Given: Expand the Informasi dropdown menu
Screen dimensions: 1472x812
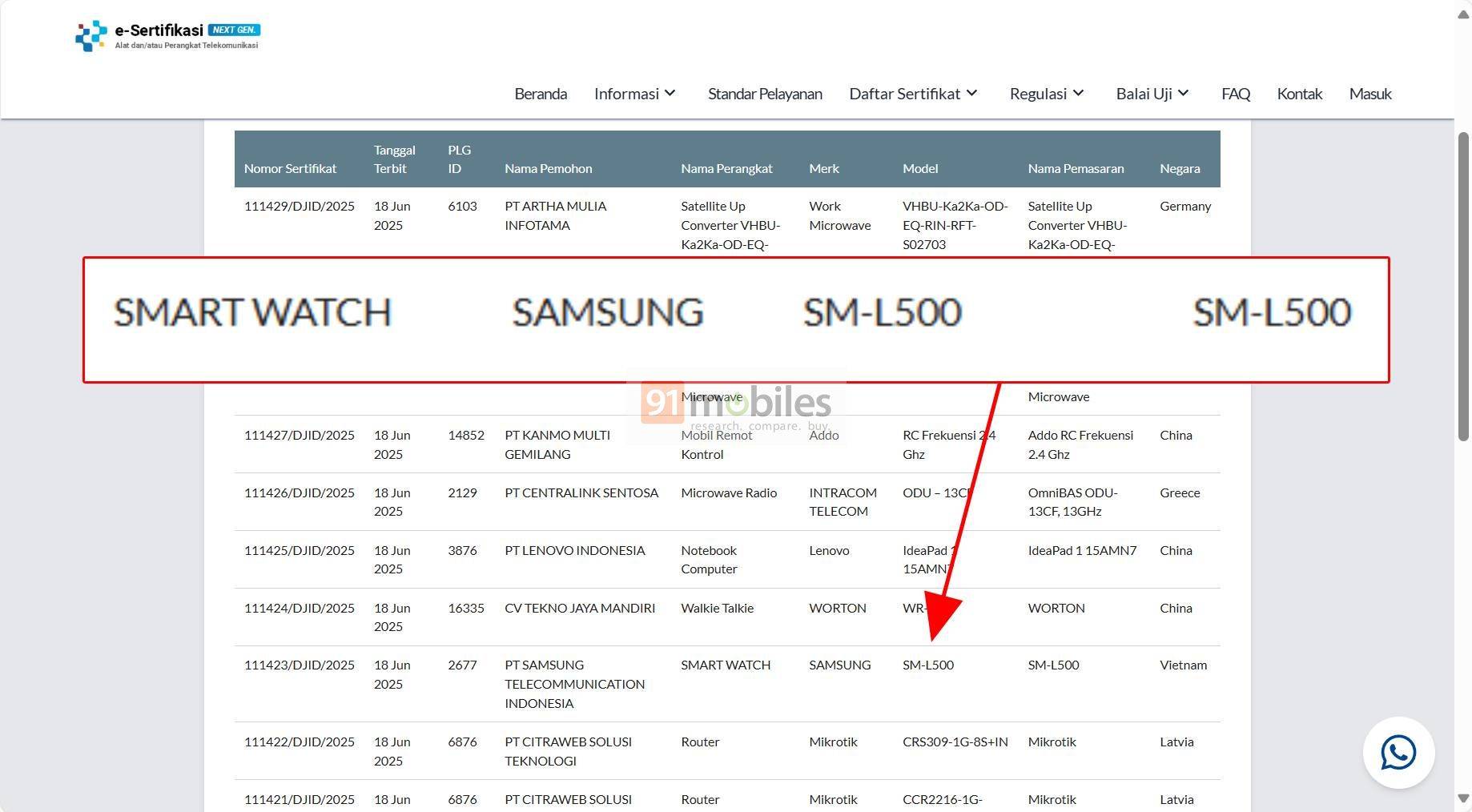Looking at the screenshot, I should coord(634,94).
